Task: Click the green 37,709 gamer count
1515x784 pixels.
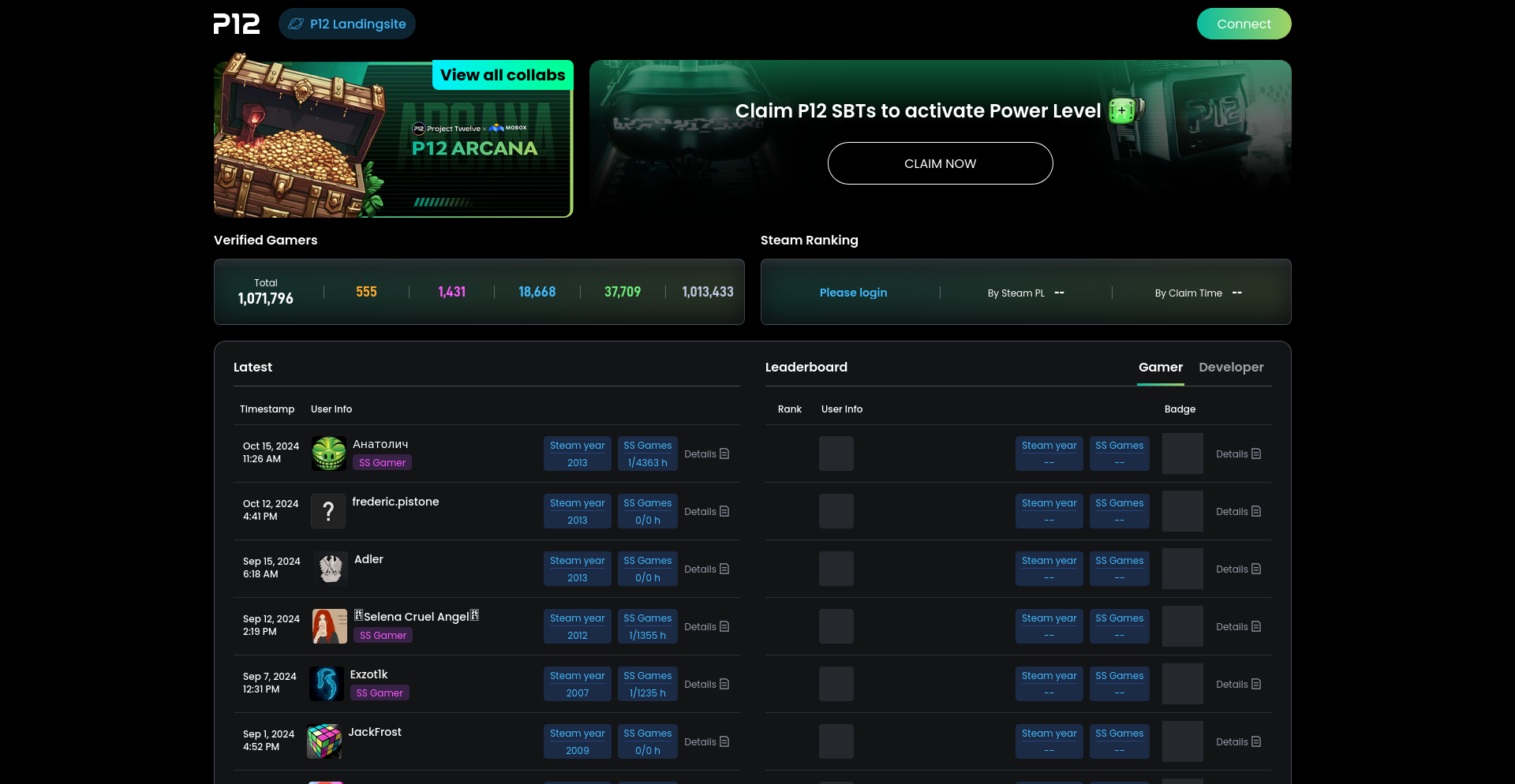Action: click(623, 292)
